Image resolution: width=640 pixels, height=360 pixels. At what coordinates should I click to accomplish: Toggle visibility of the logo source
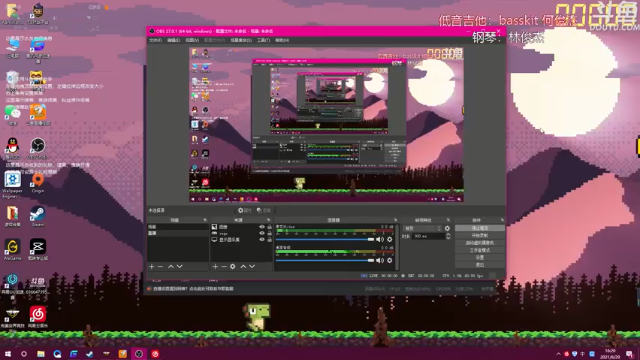262,233
